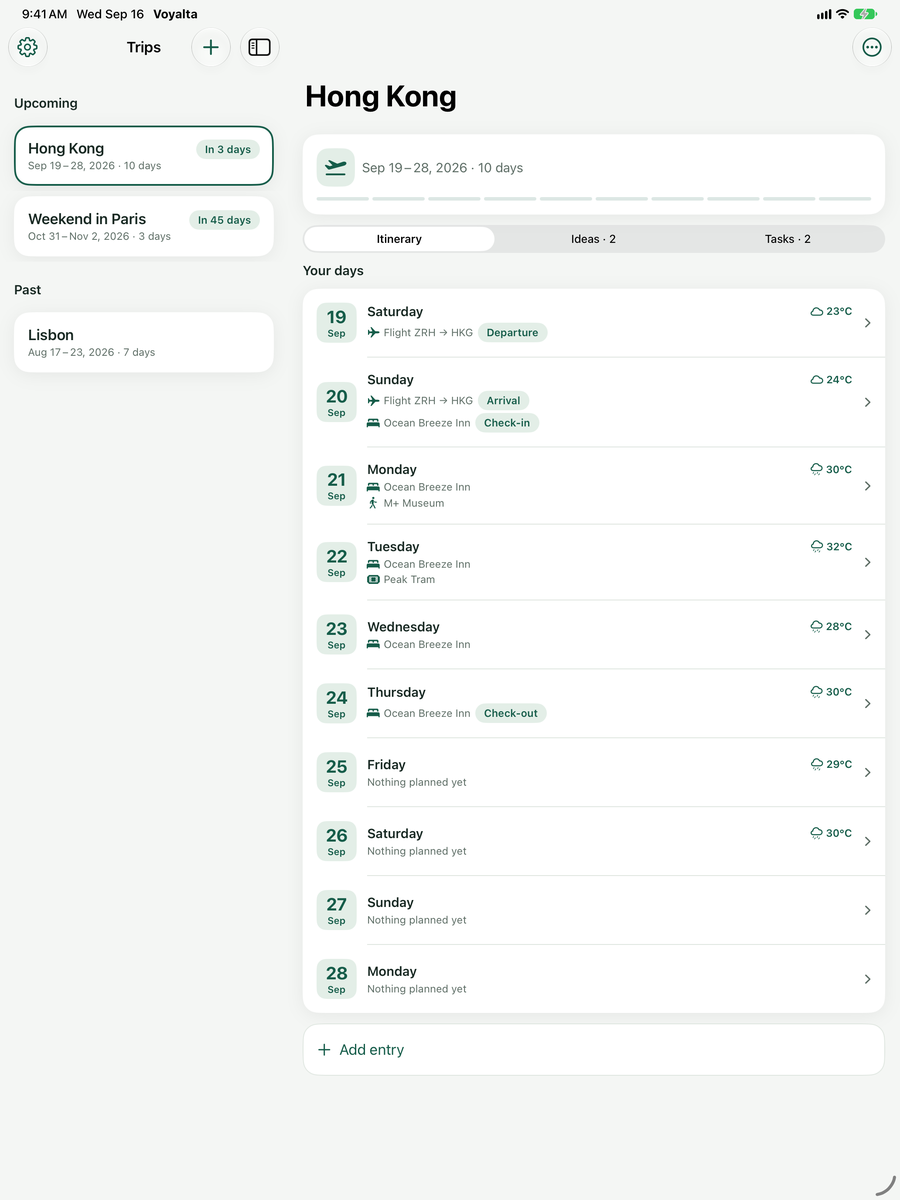Click the 'Your days' heading
This screenshot has height=1200, width=900.
334,271
